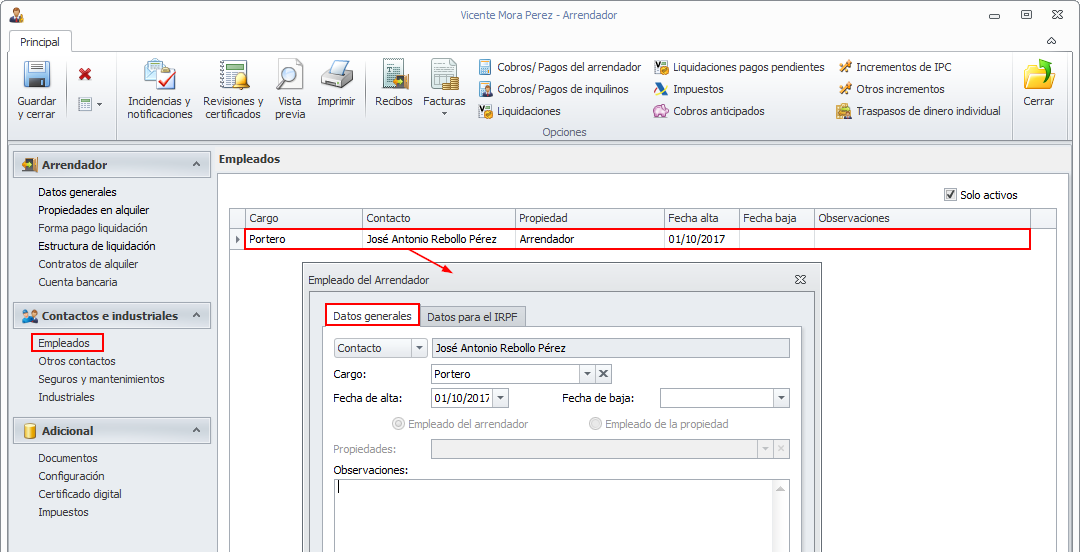The image size is (1080, 552).
Task: Select Certificado digital
Action: 80,494
